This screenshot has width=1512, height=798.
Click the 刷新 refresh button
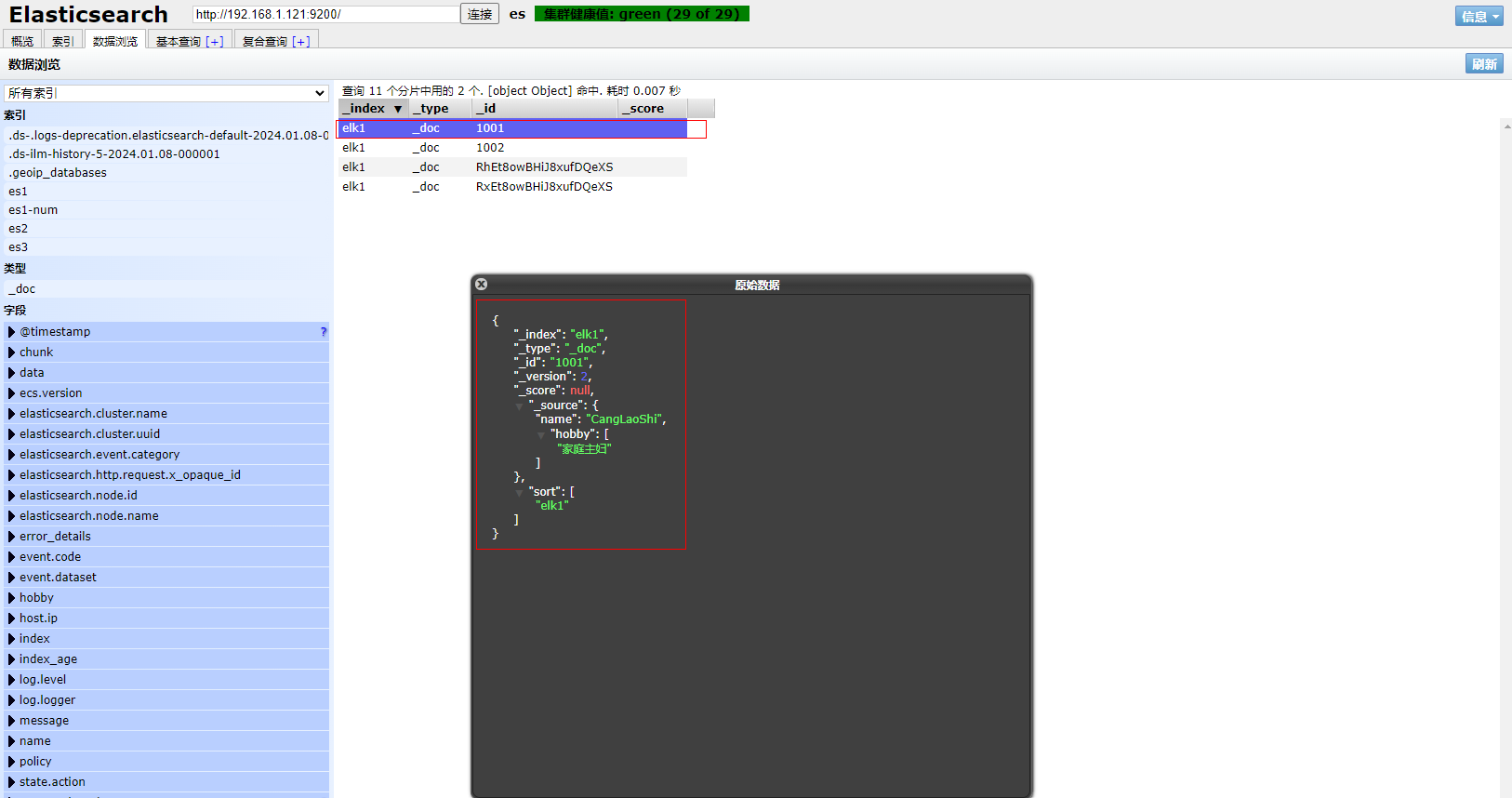click(x=1484, y=64)
